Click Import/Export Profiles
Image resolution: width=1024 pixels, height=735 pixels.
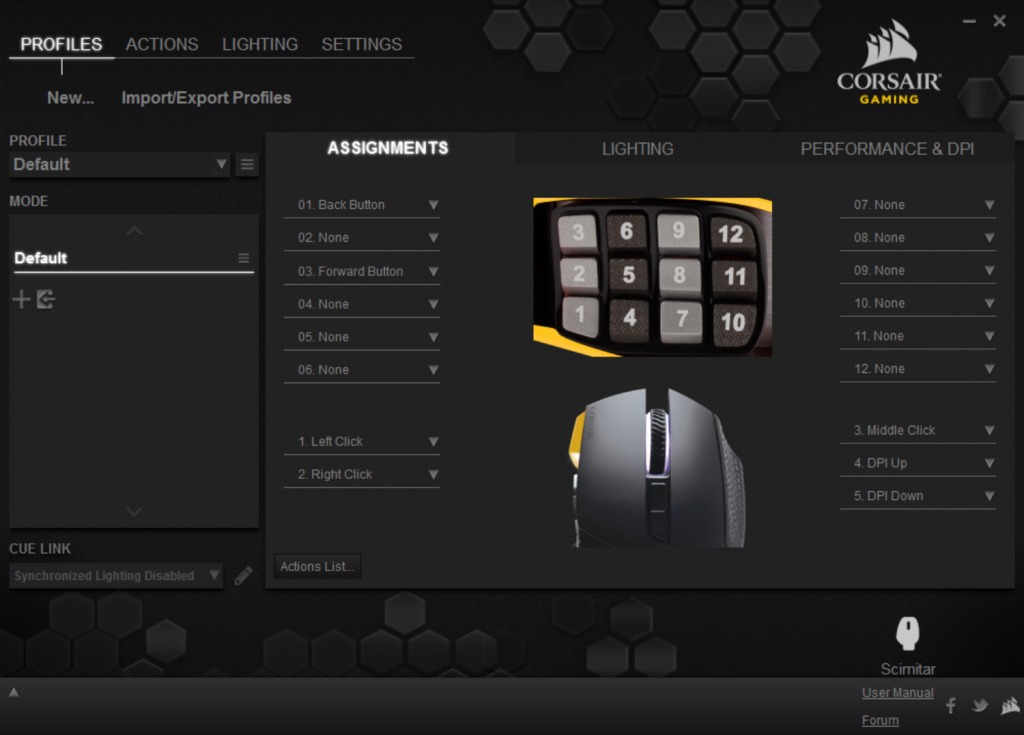(206, 98)
